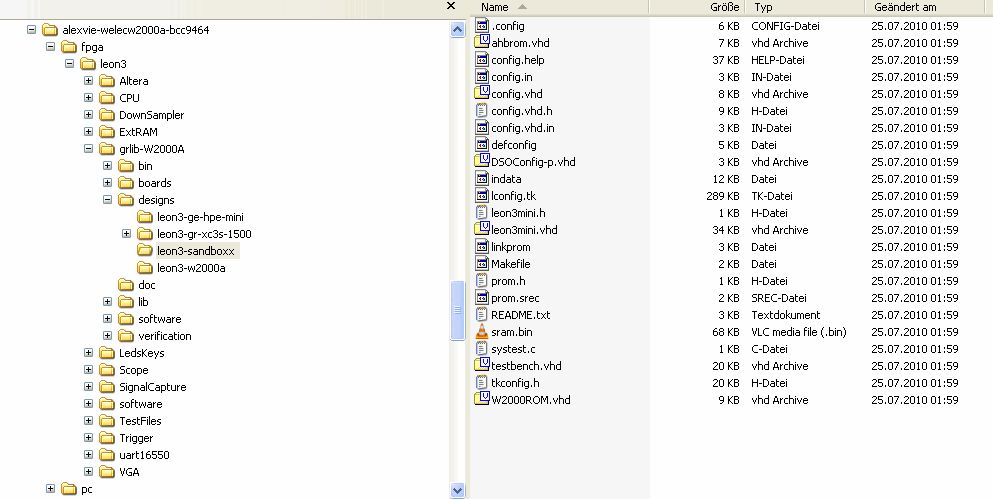993x499 pixels.
Task: Click the README.txt text document icon
Action: (x=482, y=315)
